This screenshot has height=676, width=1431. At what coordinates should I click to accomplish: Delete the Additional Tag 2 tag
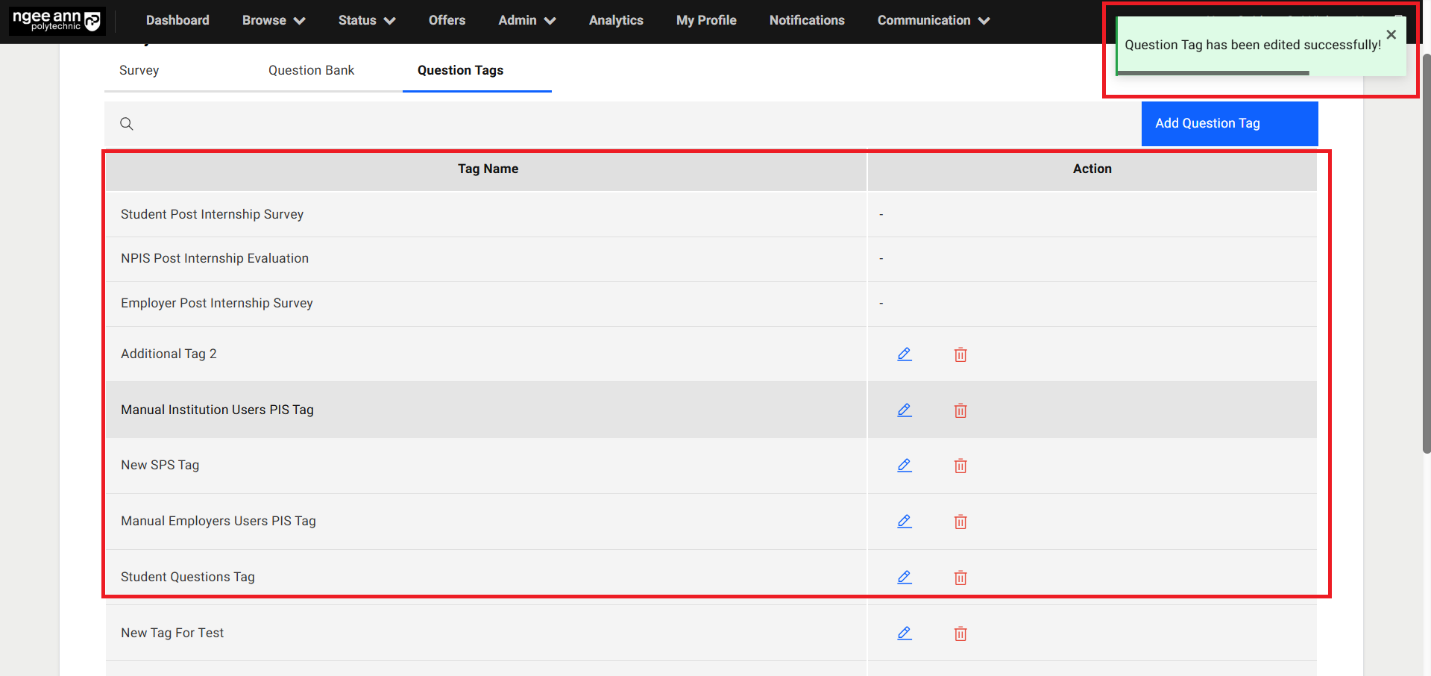[x=960, y=355]
